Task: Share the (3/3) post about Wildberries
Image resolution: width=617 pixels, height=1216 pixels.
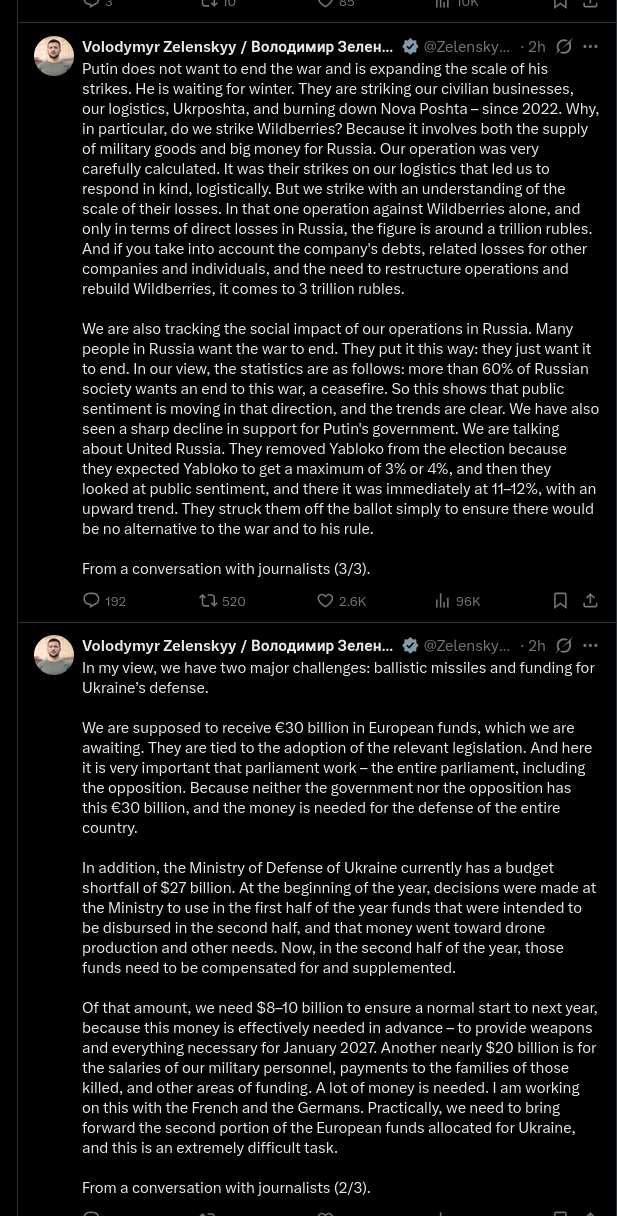Action: 590,601
